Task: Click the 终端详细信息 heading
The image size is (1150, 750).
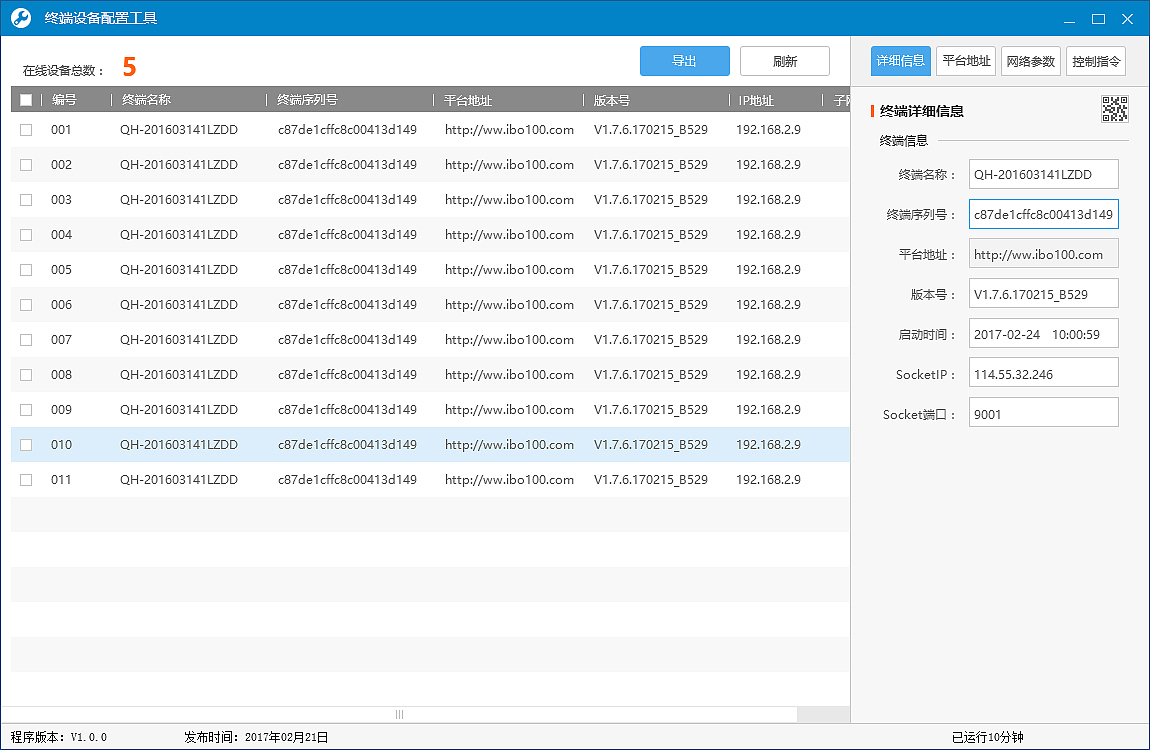Action: [921, 111]
